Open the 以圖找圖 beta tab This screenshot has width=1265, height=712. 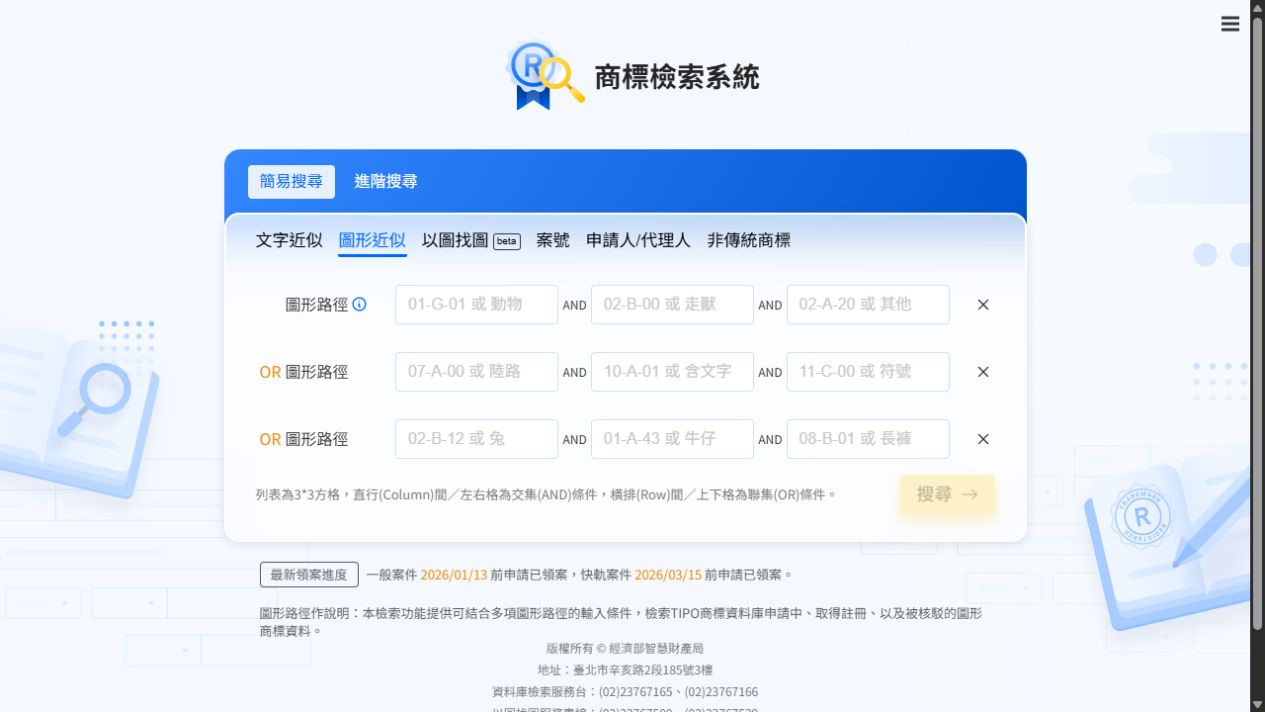point(471,240)
